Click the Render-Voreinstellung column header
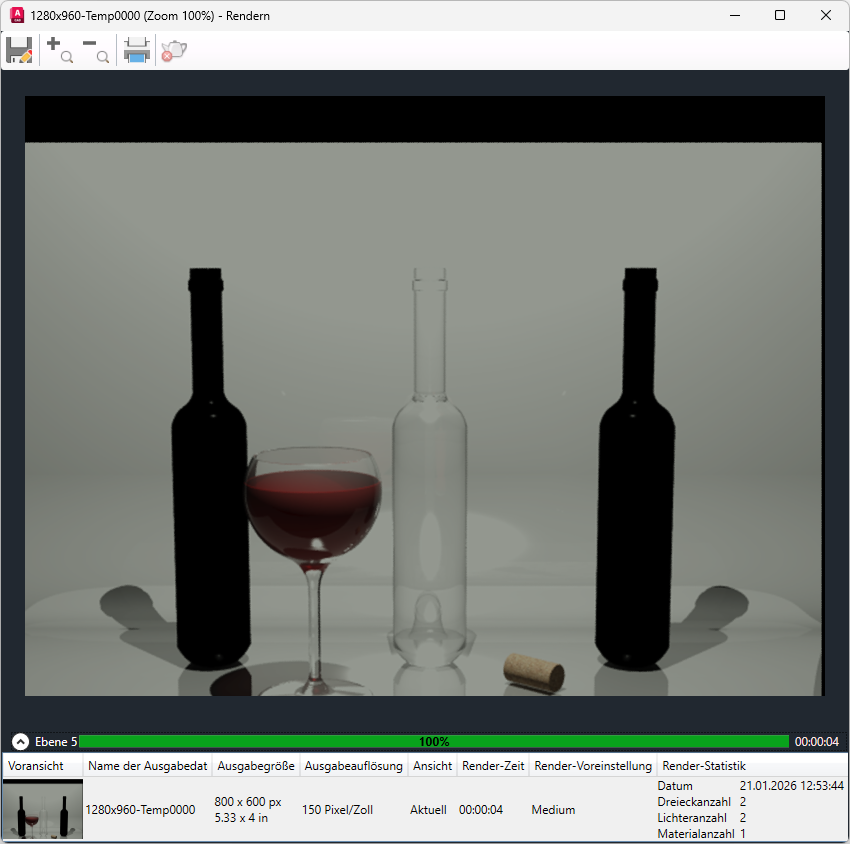This screenshot has width=850, height=844. pyautogui.click(x=593, y=765)
